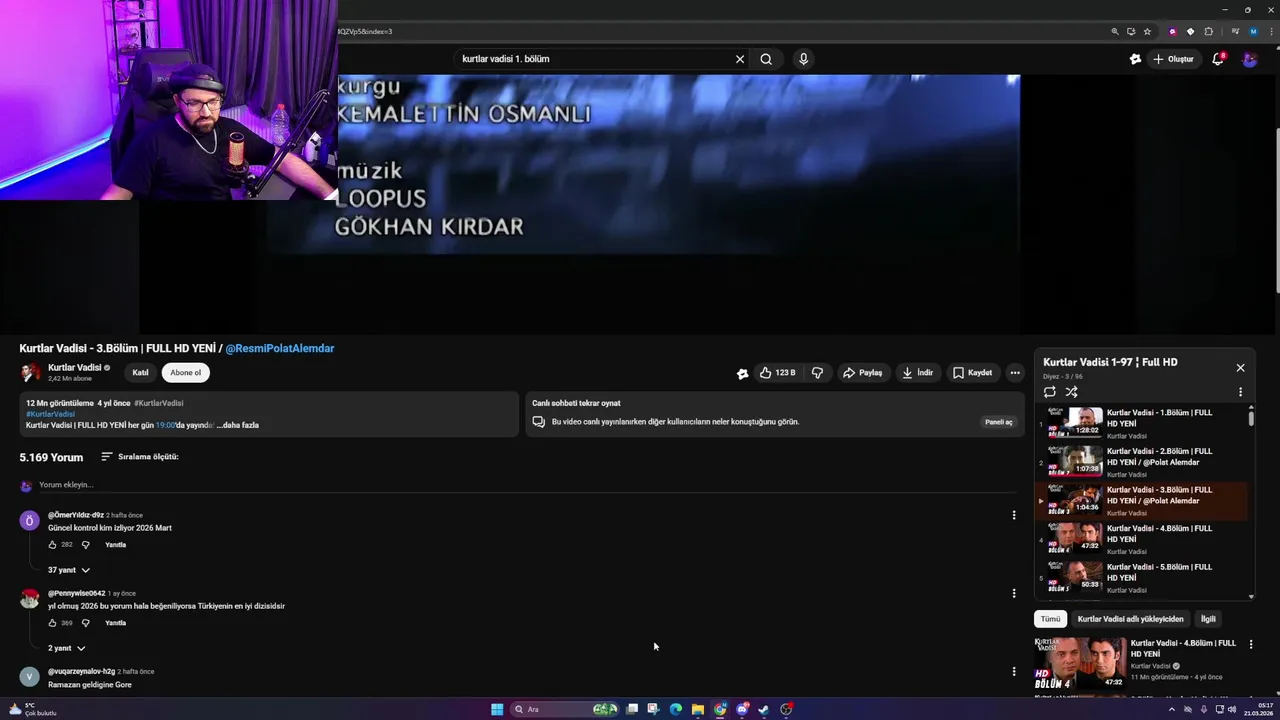The image size is (1280, 720).
Task: Play playlist item Kurtlar Vadisi 5.Bölüm
Action: (x=1140, y=578)
